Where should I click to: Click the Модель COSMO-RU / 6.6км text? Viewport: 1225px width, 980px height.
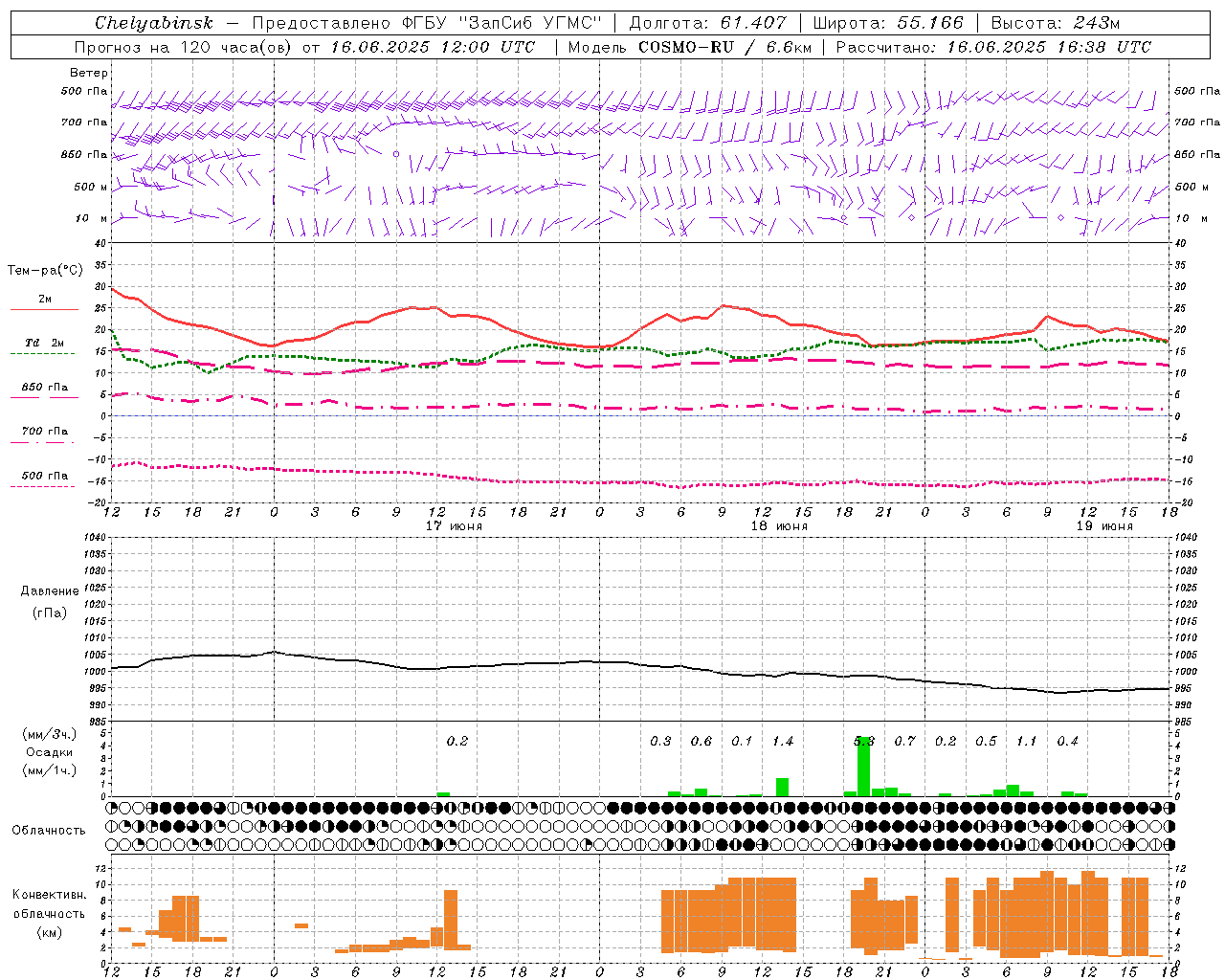click(690, 47)
